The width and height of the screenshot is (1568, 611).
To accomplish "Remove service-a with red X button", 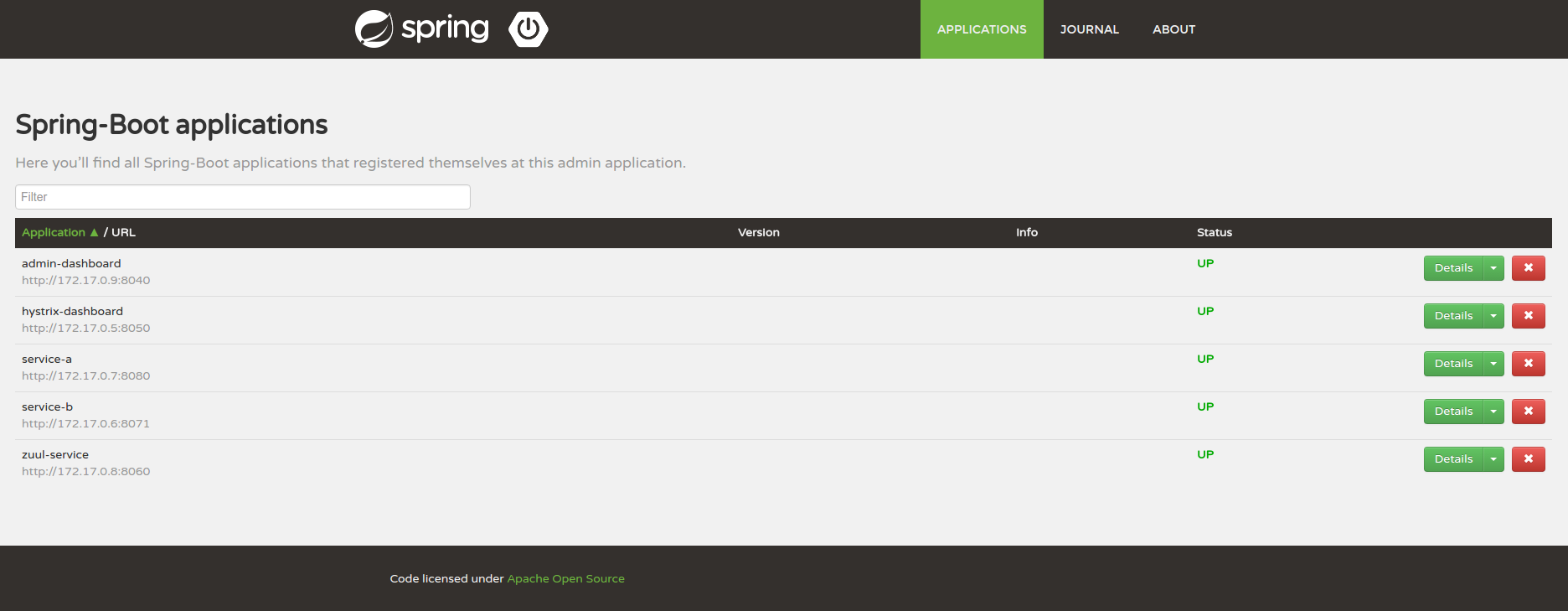I will [x=1528, y=364].
